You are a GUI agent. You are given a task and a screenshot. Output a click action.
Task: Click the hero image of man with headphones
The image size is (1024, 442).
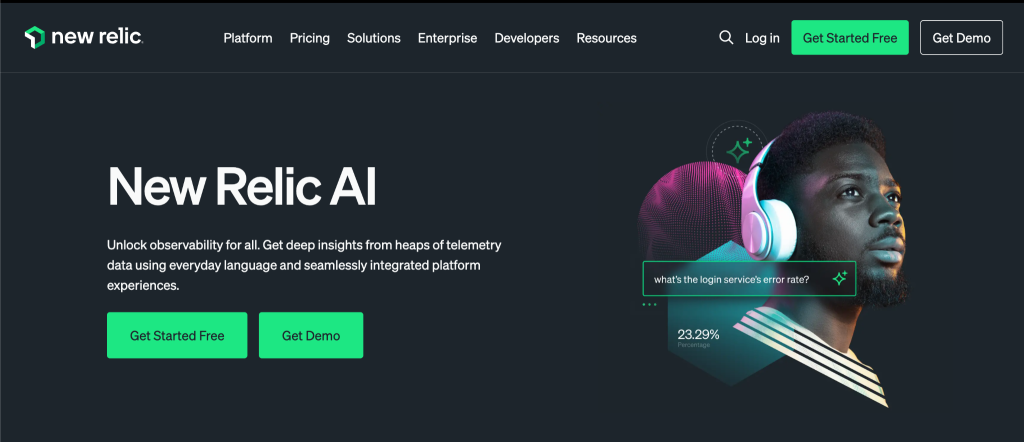pos(774,260)
